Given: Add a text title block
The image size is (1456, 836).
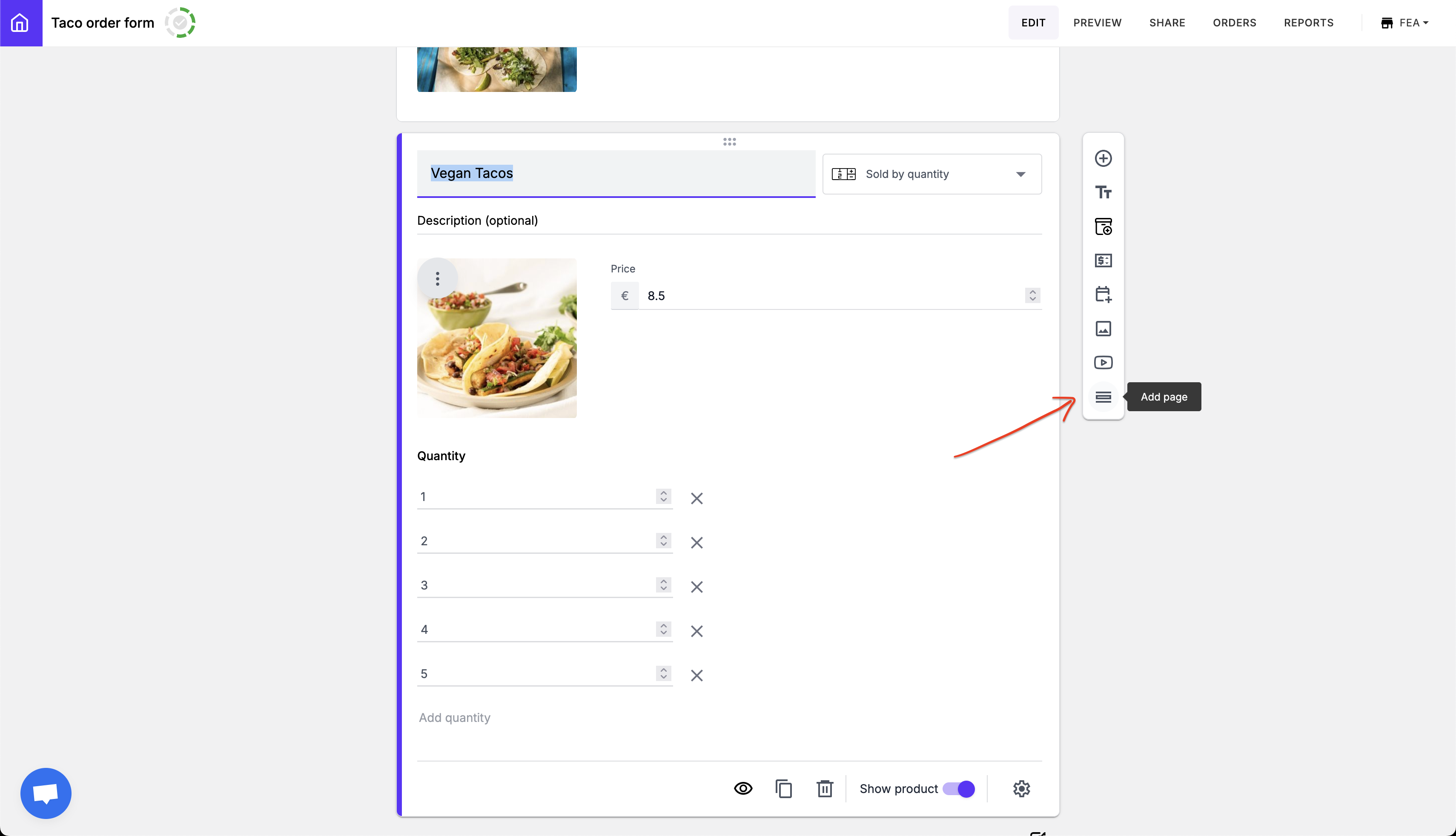Looking at the screenshot, I should click(x=1103, y=192).
